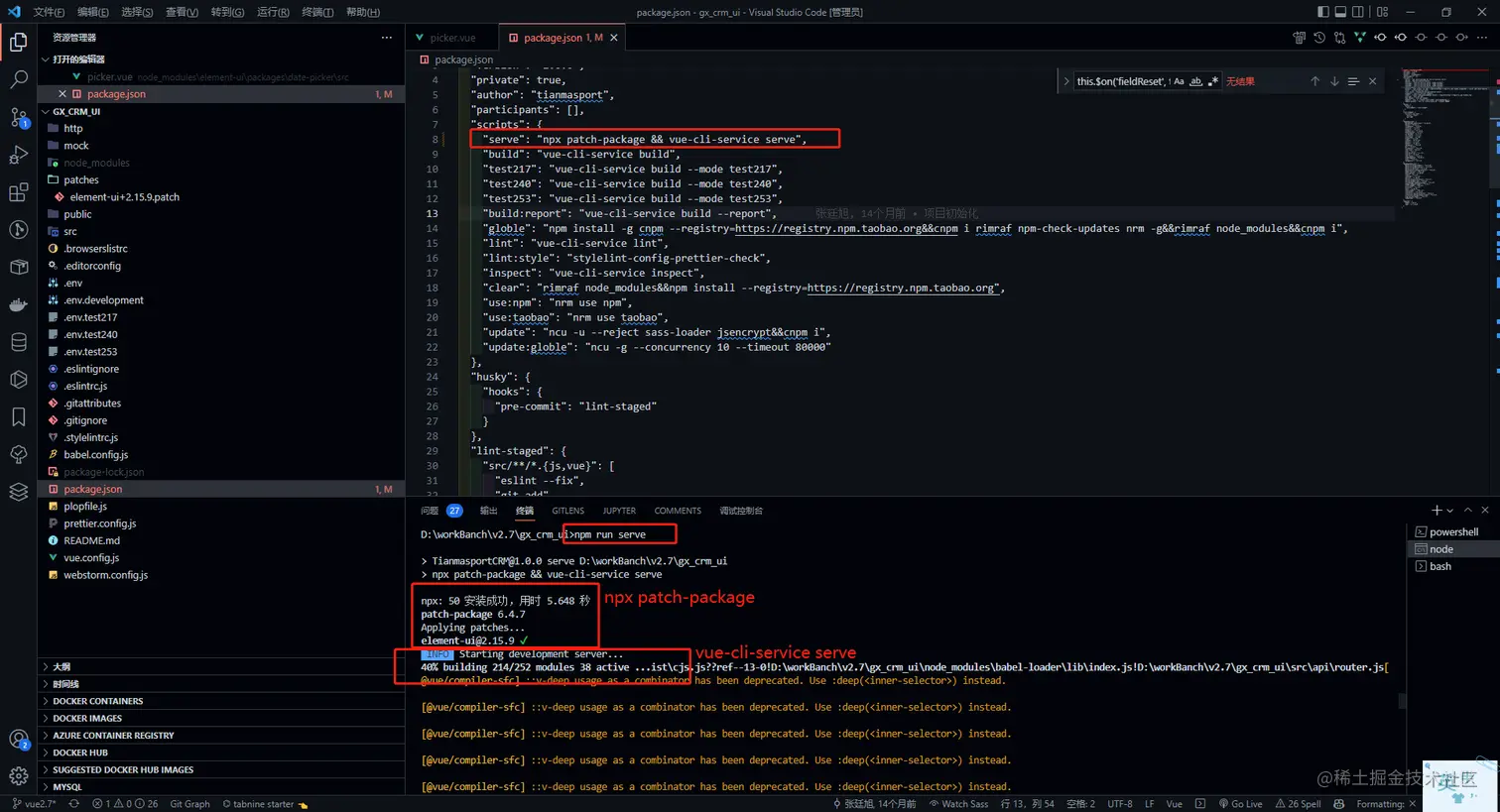Click the file history clock icon in editor toolbar
The image size is (1500, 812).
coord(1319,38)
